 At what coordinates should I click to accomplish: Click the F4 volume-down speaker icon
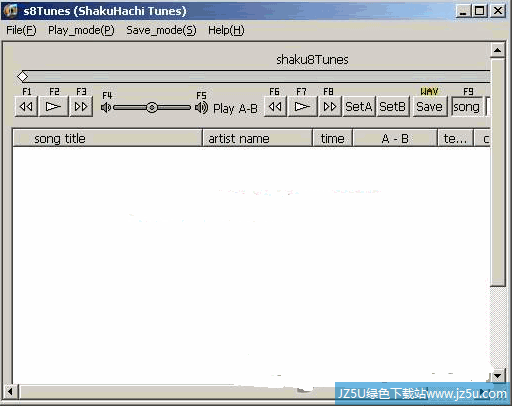106,108
